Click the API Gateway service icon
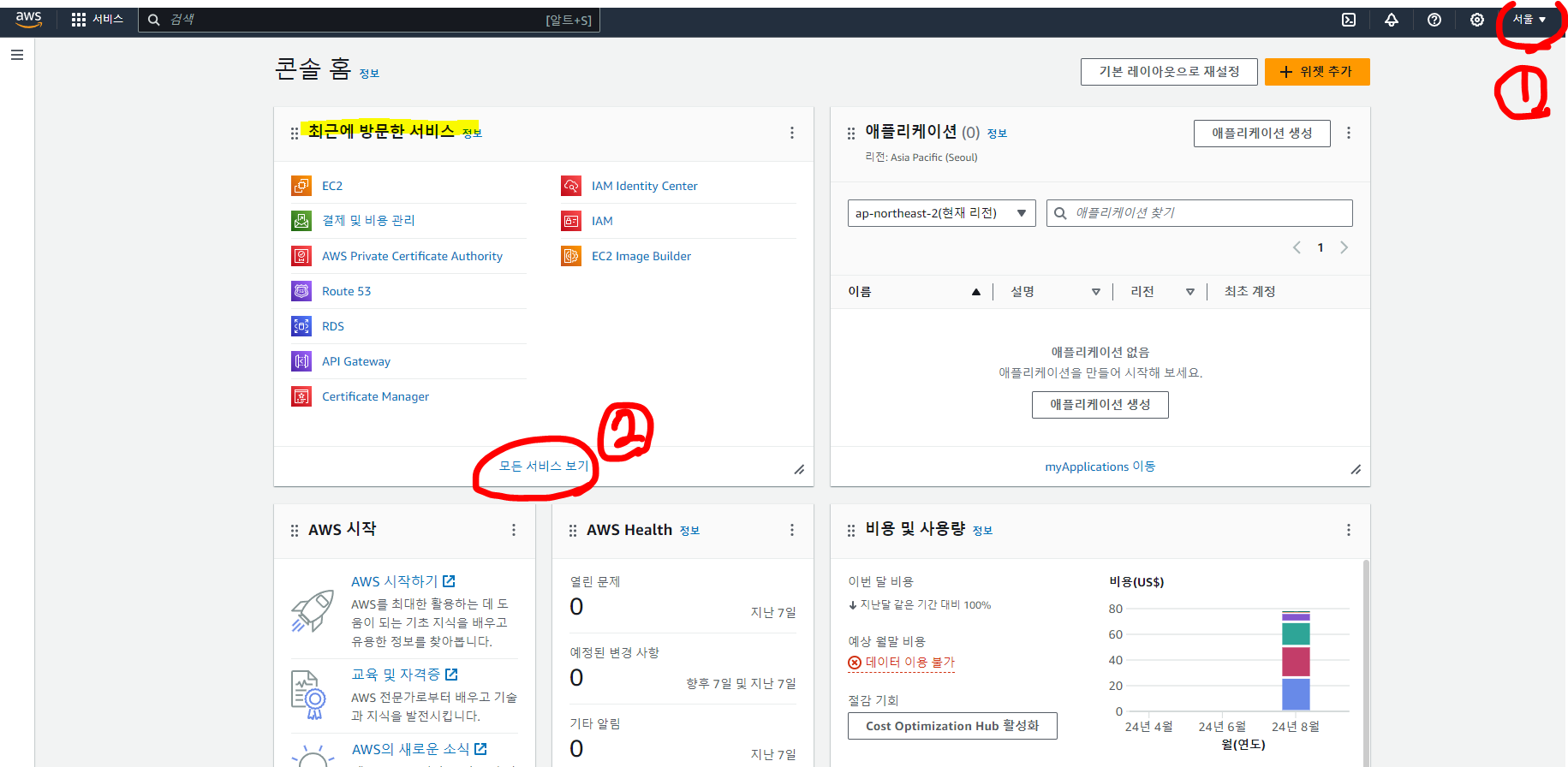The width and height of the screenshot is (1568, 767). coord(301,361)
